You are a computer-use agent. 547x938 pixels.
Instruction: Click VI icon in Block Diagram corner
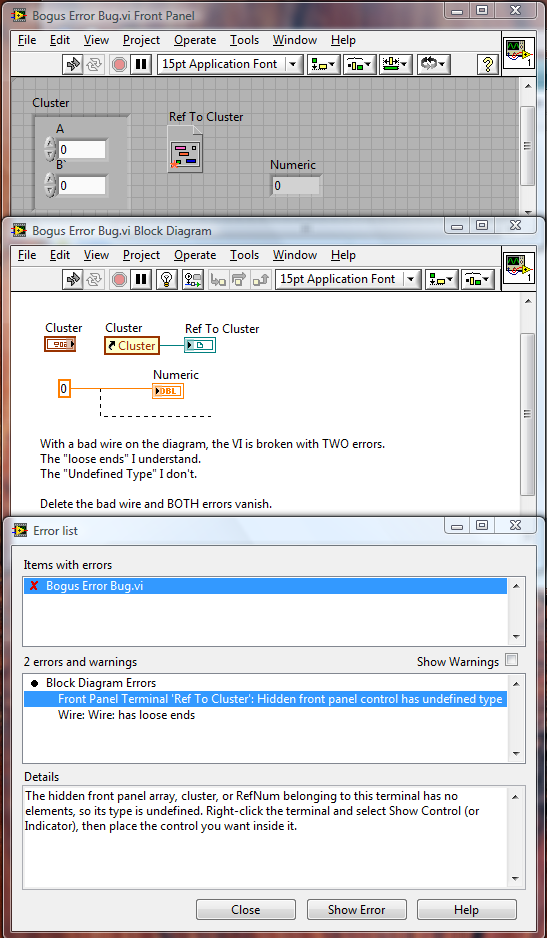click(x=519, y=268)
